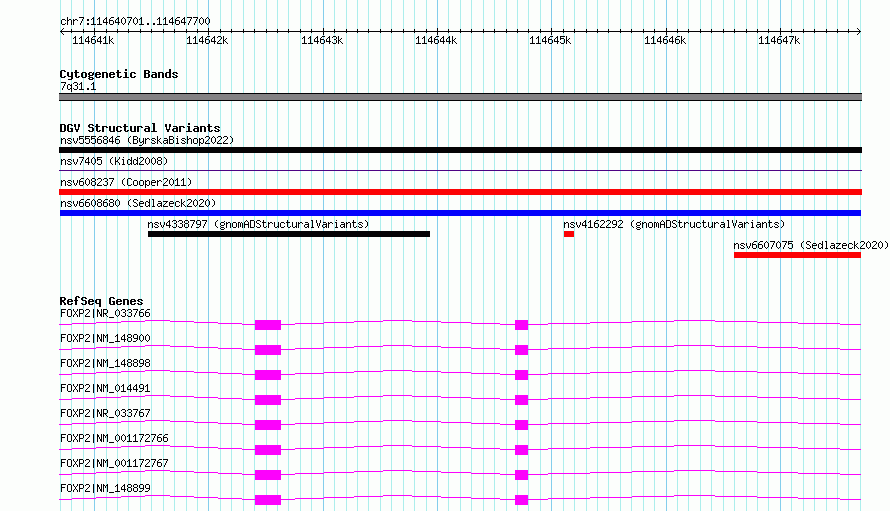Select the narrow exon of transcript NM_148899
Image resolution: width=890 pixels, height=511 pixels.
(x=522, y=500)
